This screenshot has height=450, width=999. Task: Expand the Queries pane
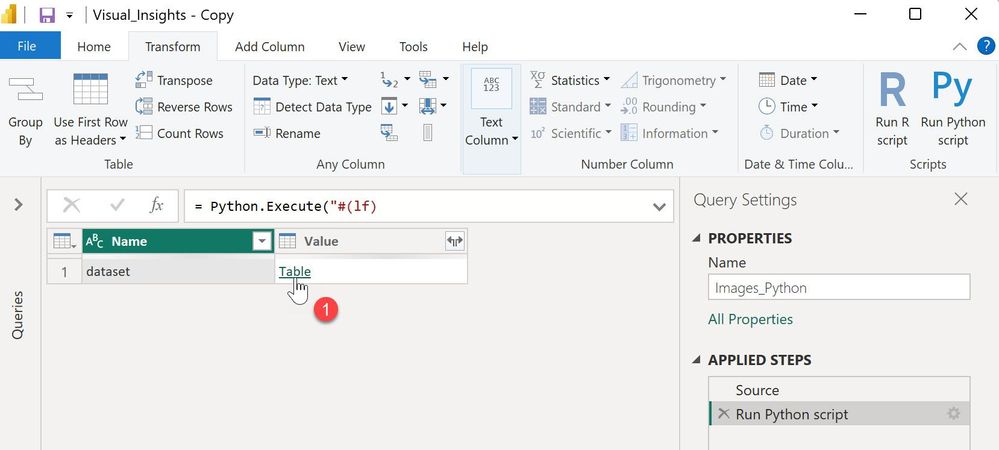pyautogui.click(x=18, y=205)
